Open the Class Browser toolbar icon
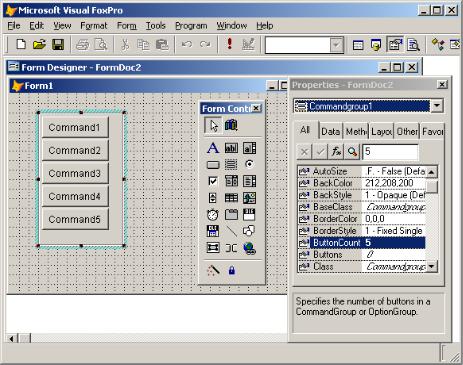The height and width of the screenshot is (365, 463). 438,45
